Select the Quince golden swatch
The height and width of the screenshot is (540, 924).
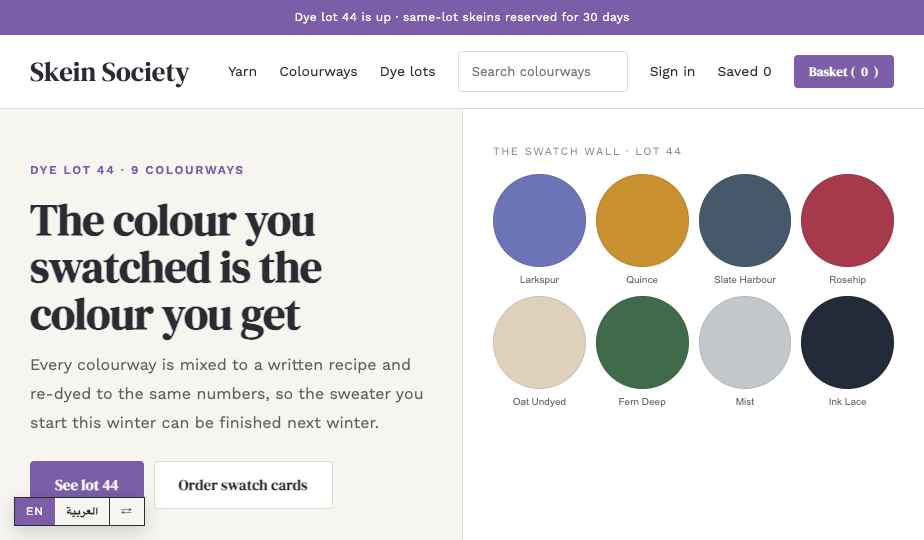pyautogui.click(x=642, y=220)
